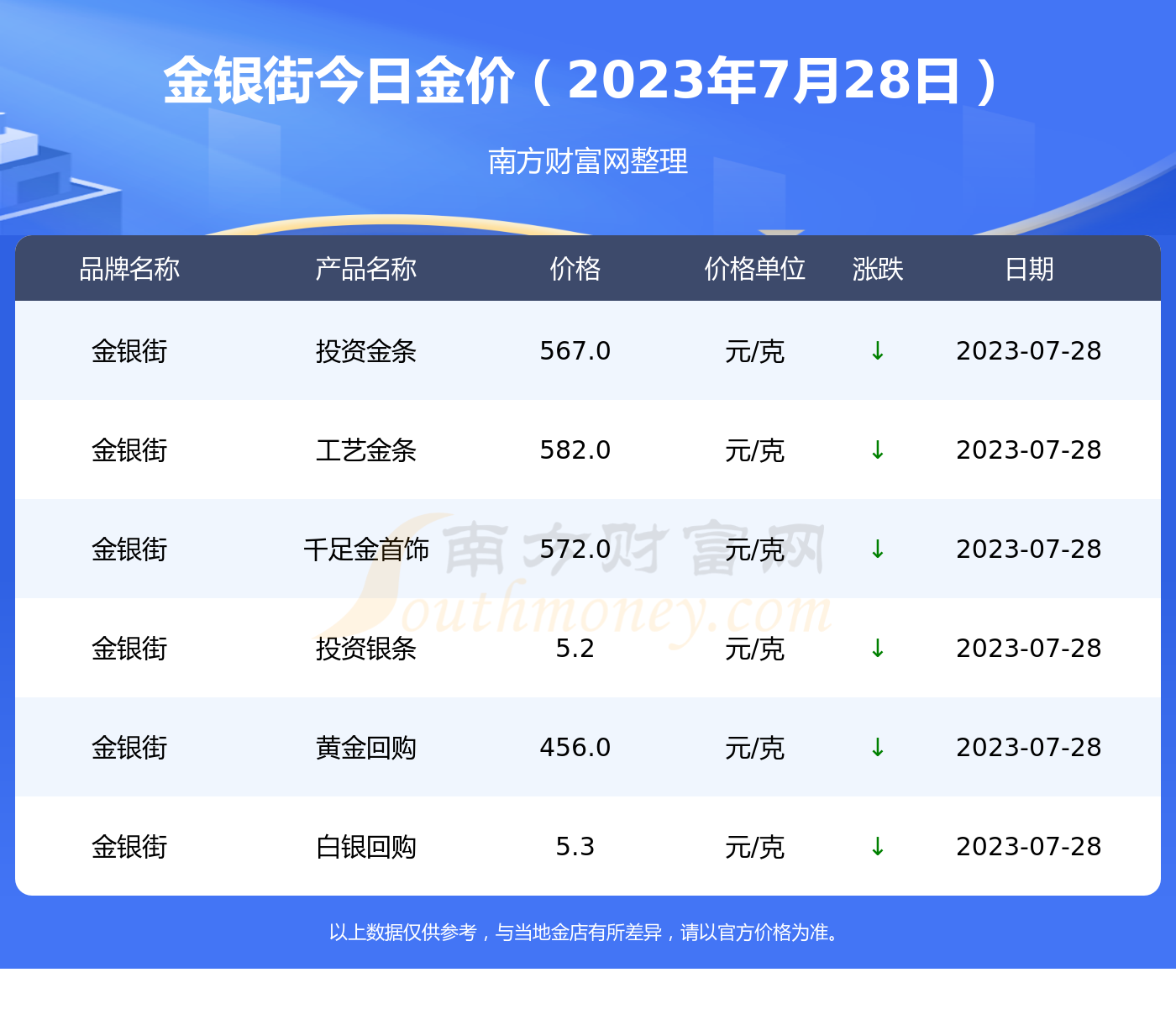Screen dimensions: 1176x1025
Task: Click the price value 5.3
Action: tap(575, 847)
